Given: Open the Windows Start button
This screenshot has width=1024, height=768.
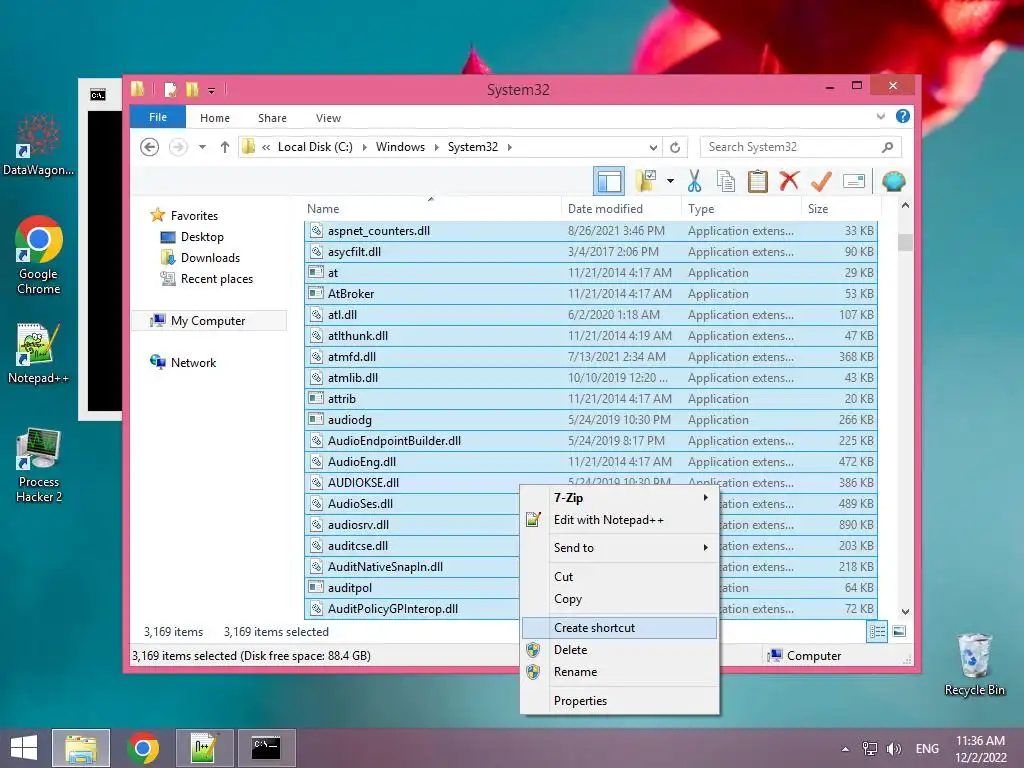Looking at the screenshot, I should (x=24, y=748).
